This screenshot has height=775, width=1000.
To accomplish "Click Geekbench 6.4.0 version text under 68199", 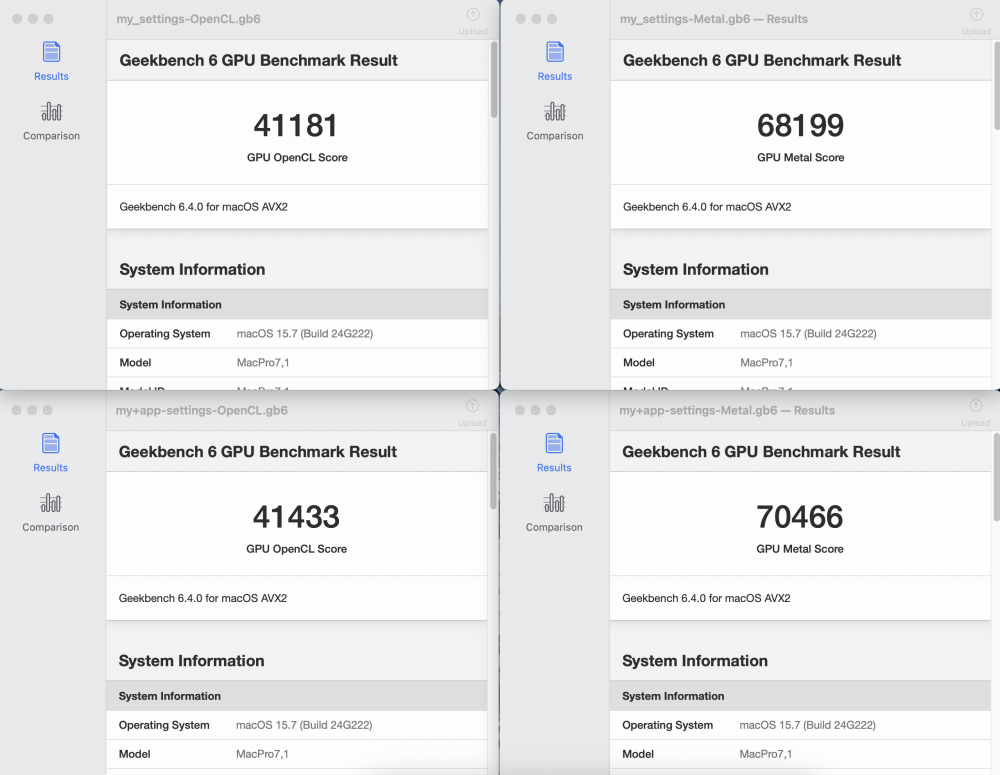I will coord(707,207).
